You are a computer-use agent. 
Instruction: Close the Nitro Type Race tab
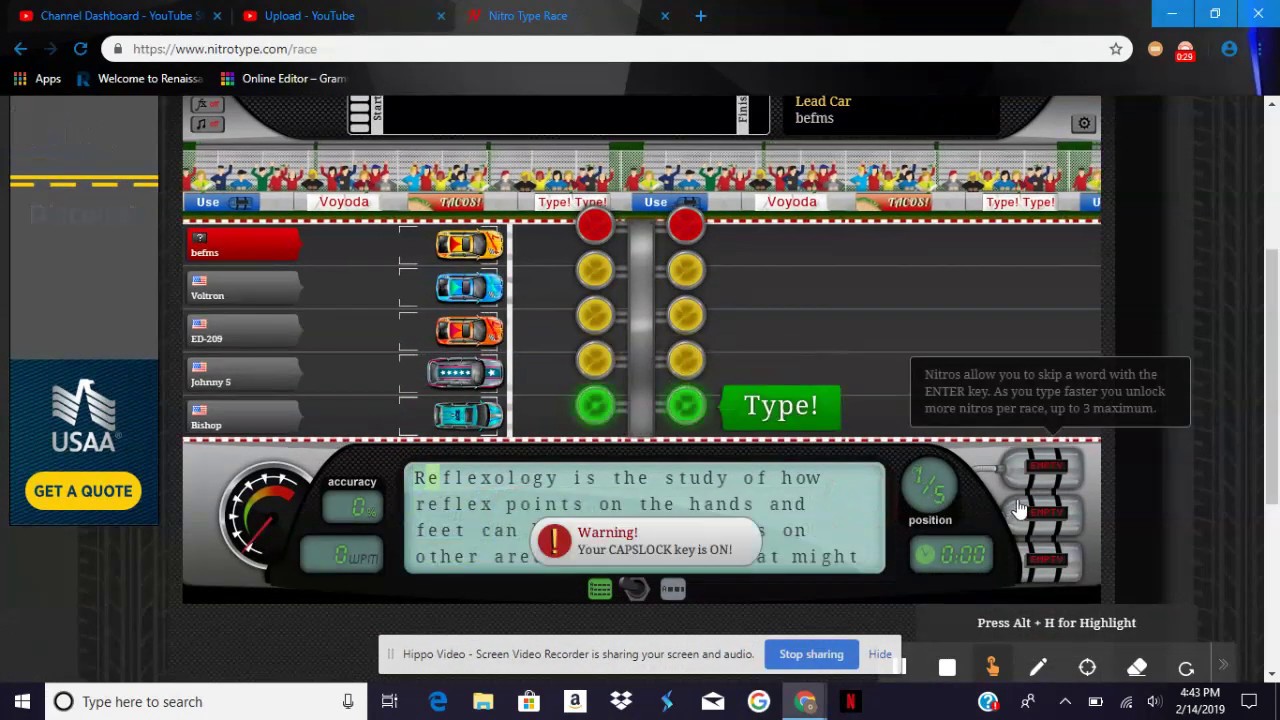point(665,16)
